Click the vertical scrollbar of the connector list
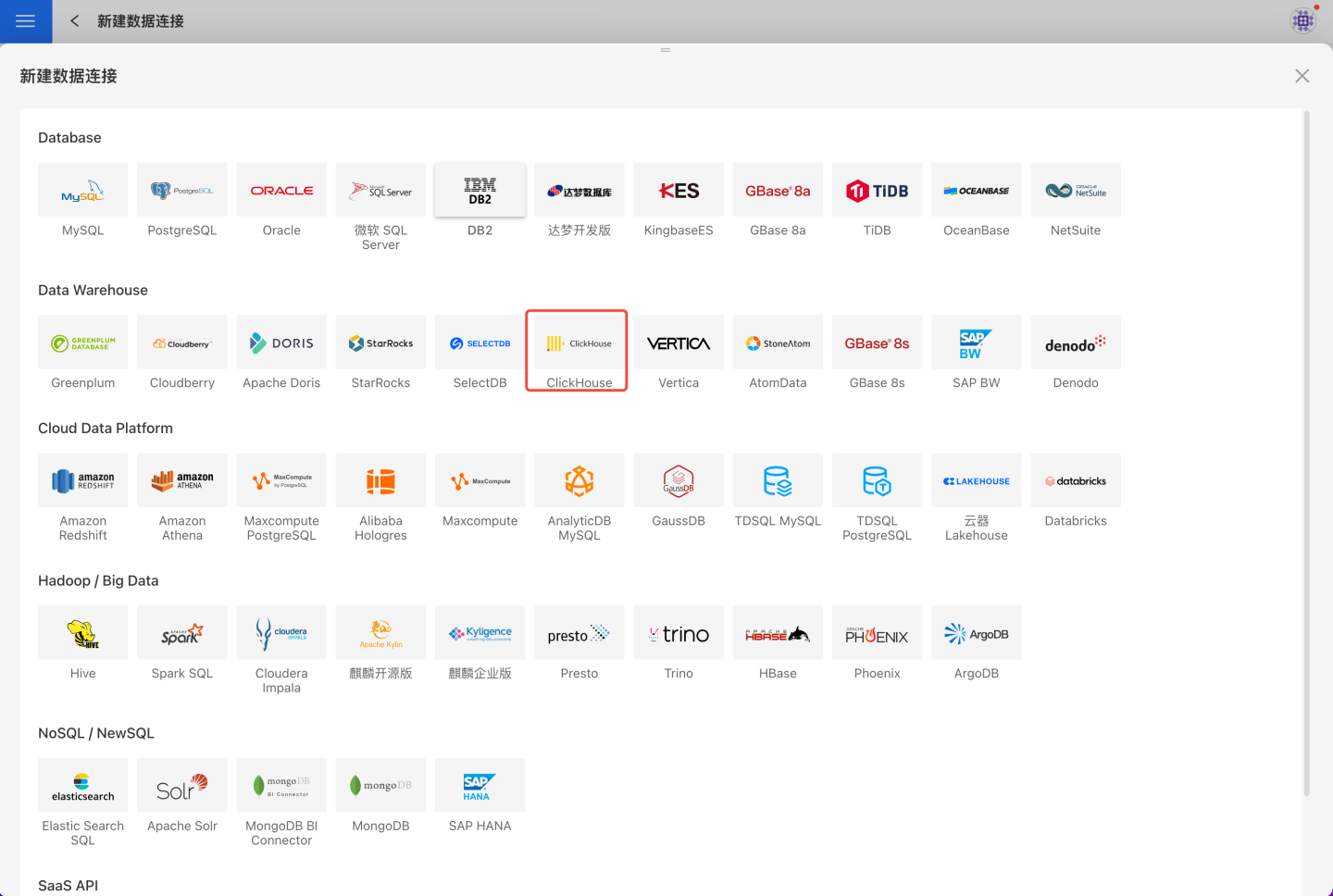The width and height of the screenshot is (1333, 896). (1306, 454)
